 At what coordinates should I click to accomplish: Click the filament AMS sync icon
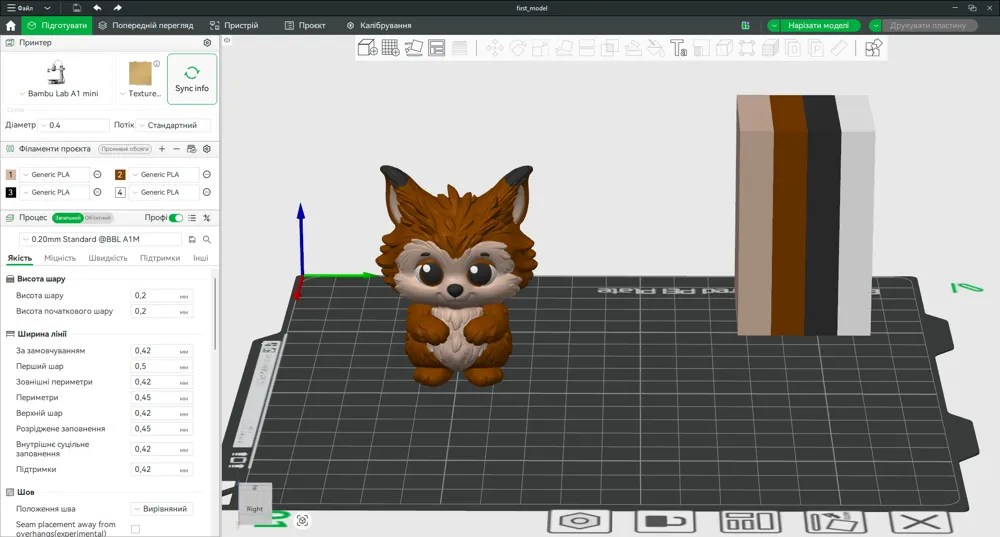(x=191, y=149)
